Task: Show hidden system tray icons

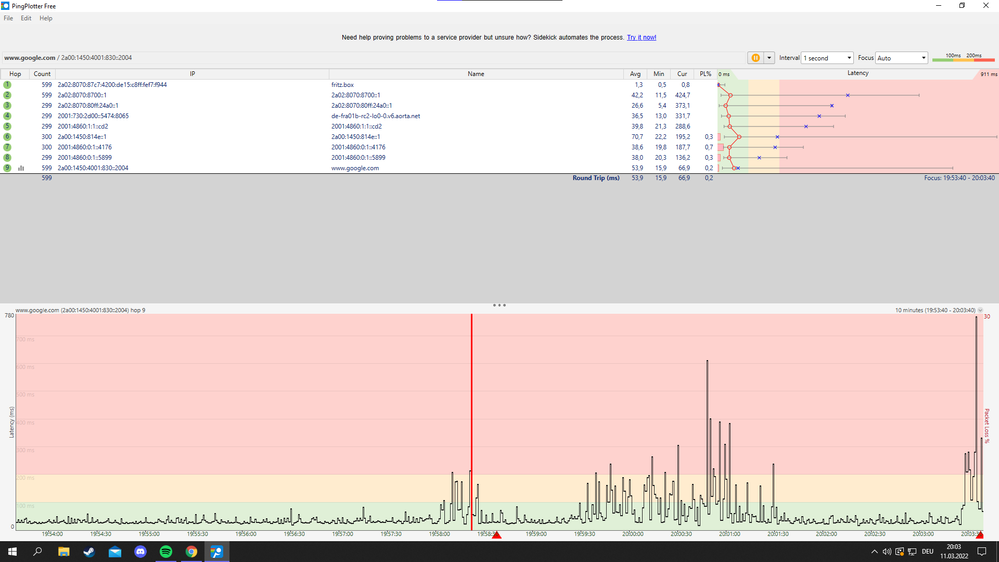Action: coord(874,552)
